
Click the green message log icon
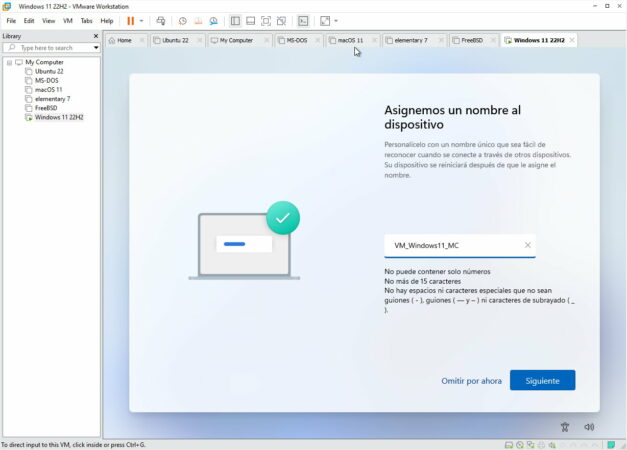(611, 445)
